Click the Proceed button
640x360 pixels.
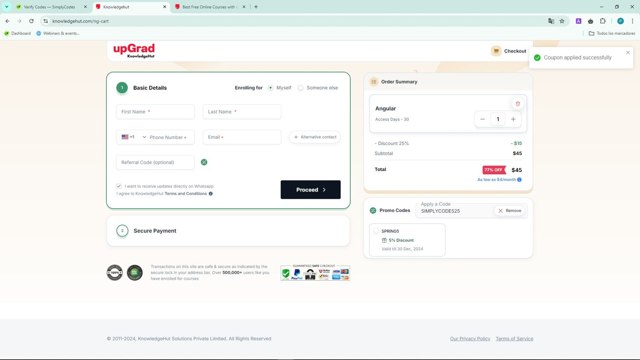click(x=311, y=190)
